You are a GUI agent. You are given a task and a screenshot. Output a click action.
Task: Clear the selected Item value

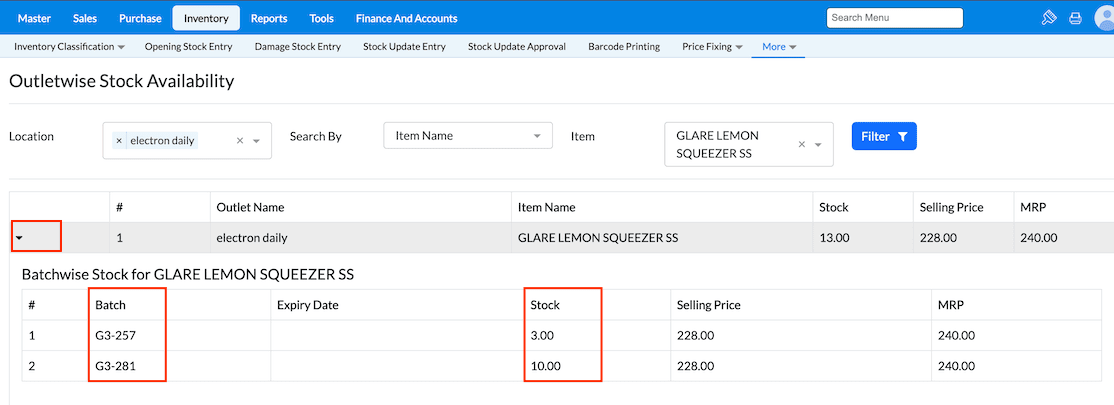[x=801, y=144]
